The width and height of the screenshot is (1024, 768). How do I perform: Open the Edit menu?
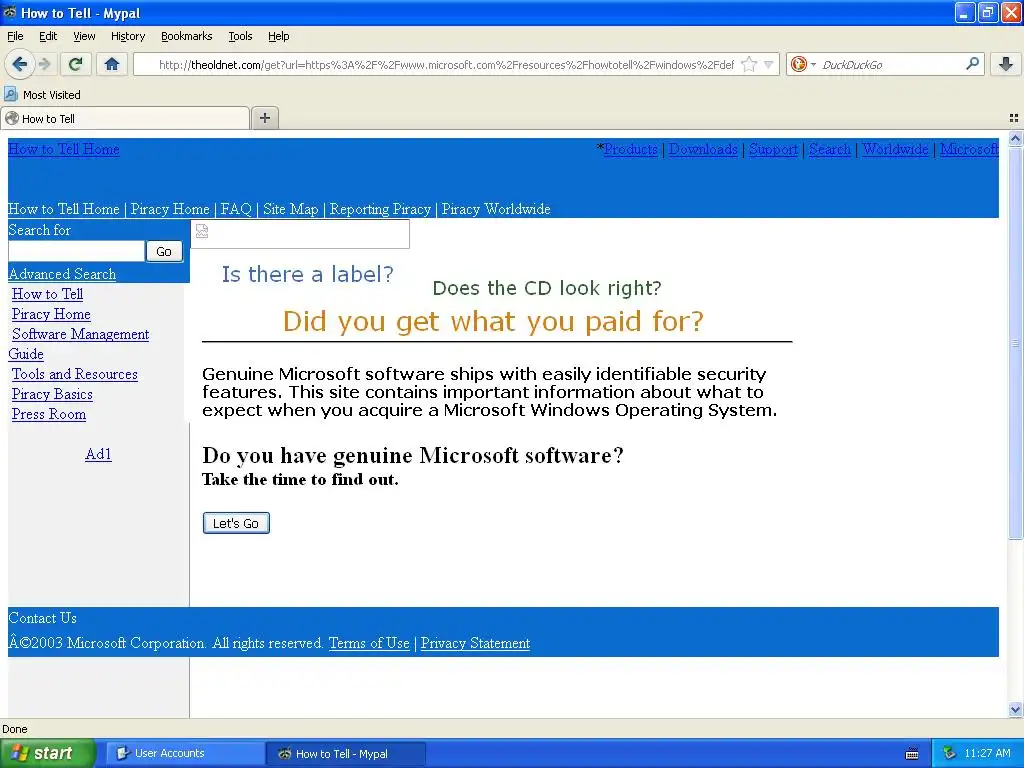(48, 36)
